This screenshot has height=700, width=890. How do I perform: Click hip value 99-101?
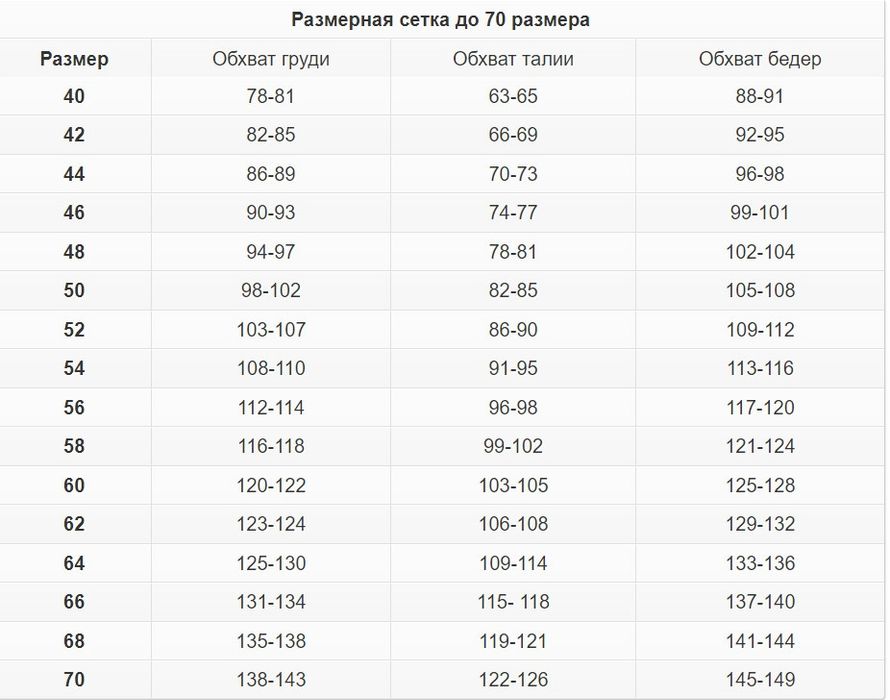(760, 213)
